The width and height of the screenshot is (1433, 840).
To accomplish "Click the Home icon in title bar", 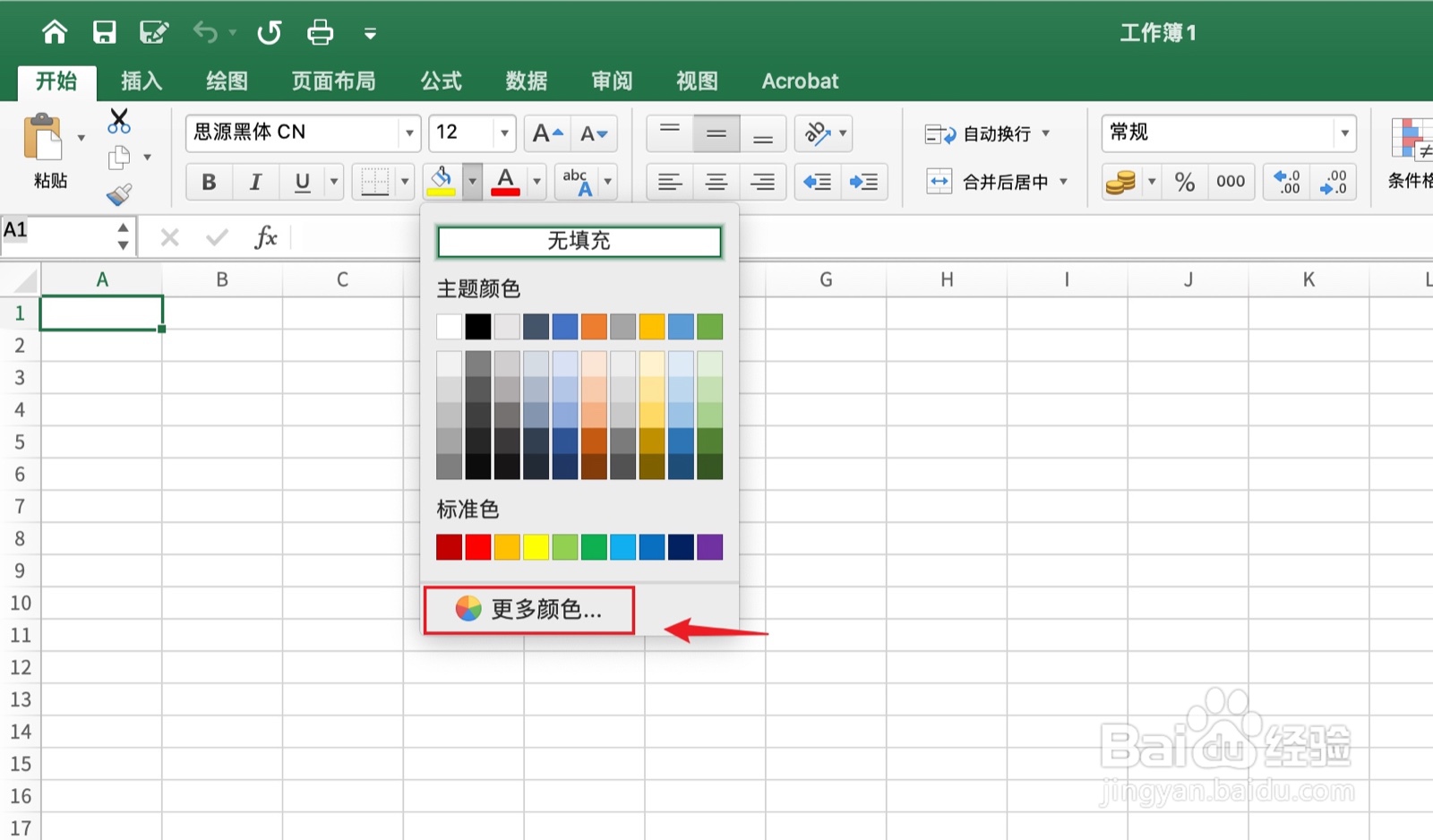I will tap(55, 33).
